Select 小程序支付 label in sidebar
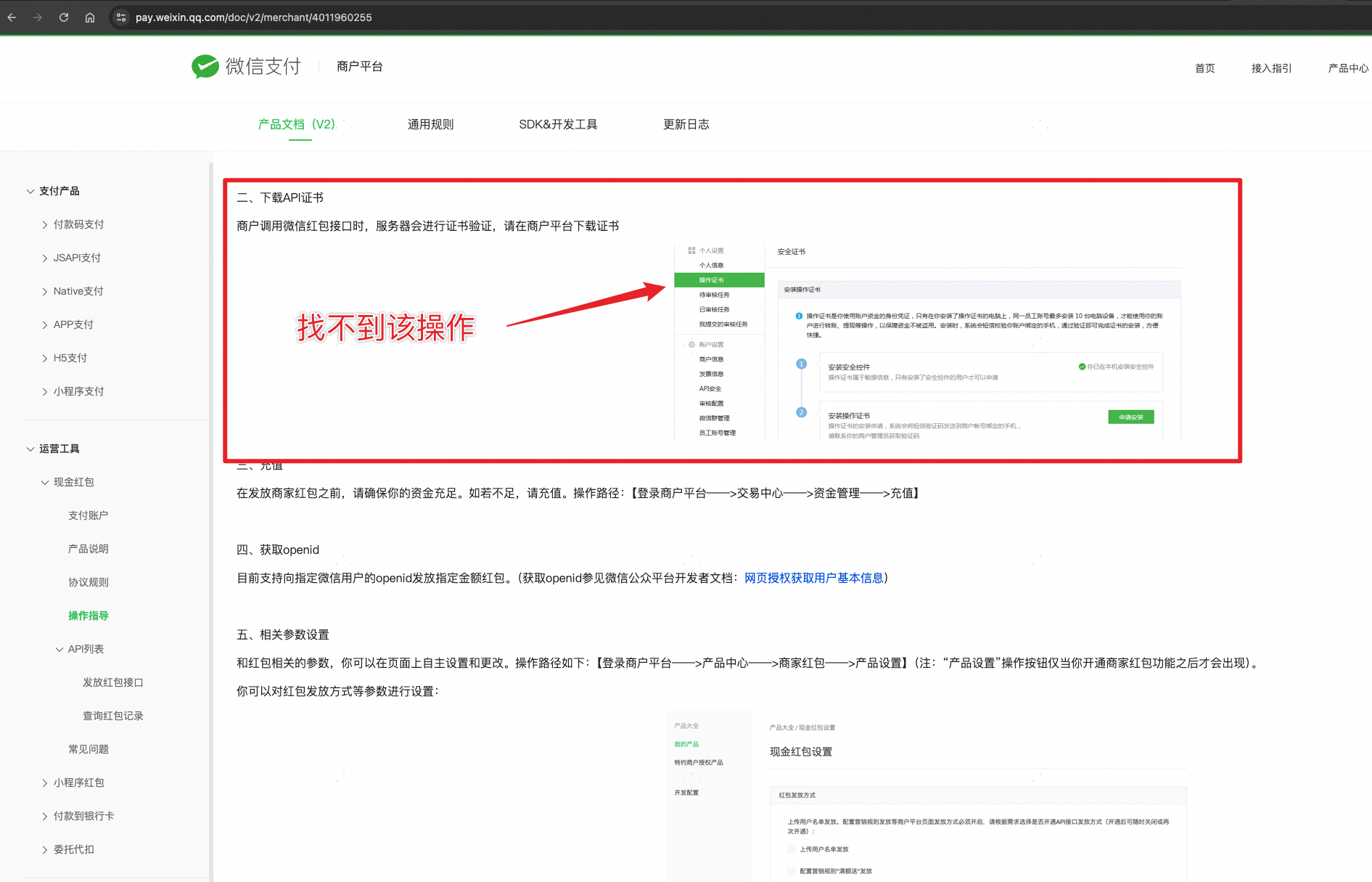 pyautogui.click(x=79, y=391)
